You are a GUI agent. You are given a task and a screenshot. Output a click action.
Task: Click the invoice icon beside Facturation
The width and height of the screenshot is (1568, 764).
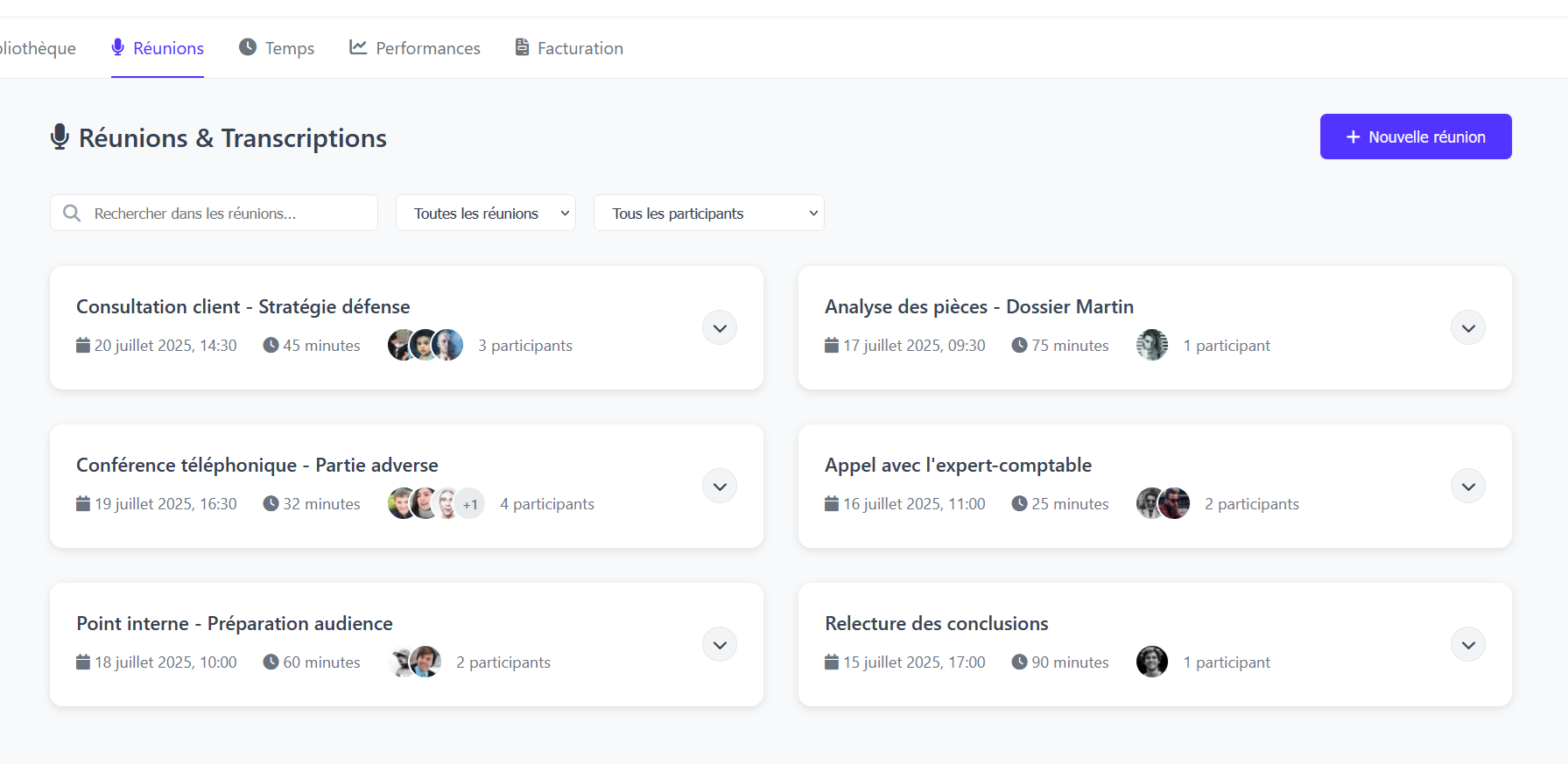click(x=522, y=47)
